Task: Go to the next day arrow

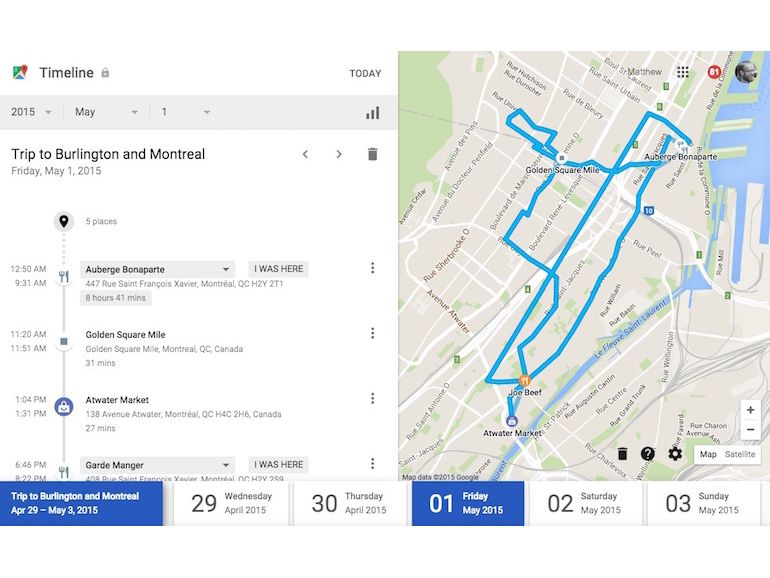Action: [339, 154]
